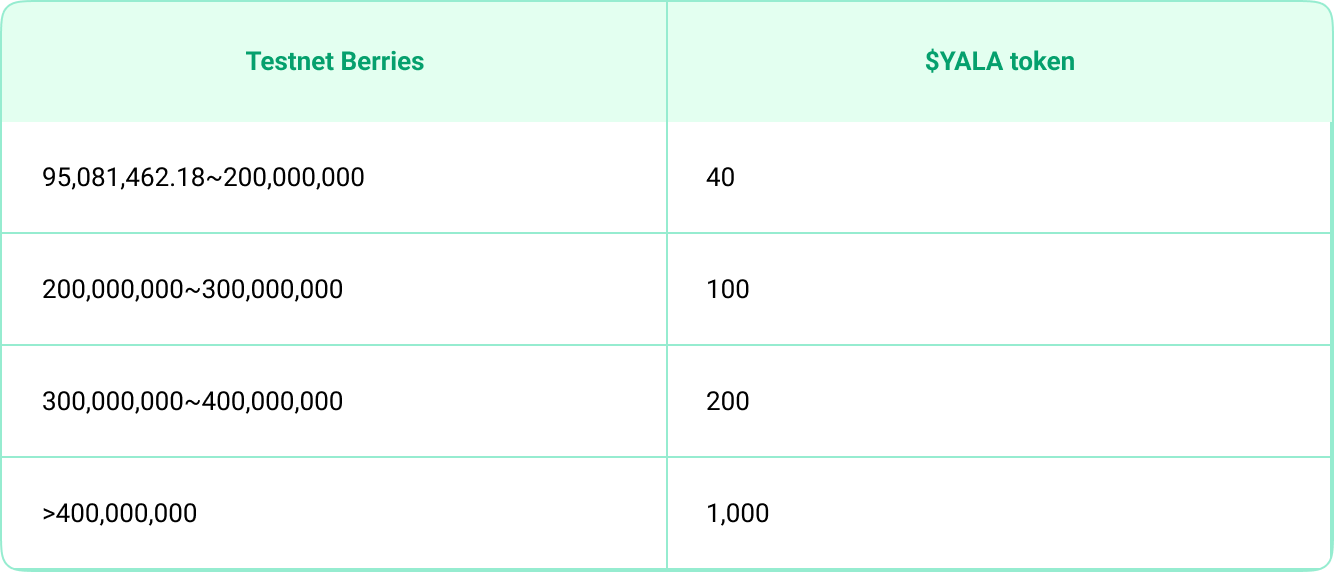Image resolution: width=1334 pixels, height=572 pixels.
Task: Select the 300,000,000~400,000,000 range cell
Action: click(334, 402)
